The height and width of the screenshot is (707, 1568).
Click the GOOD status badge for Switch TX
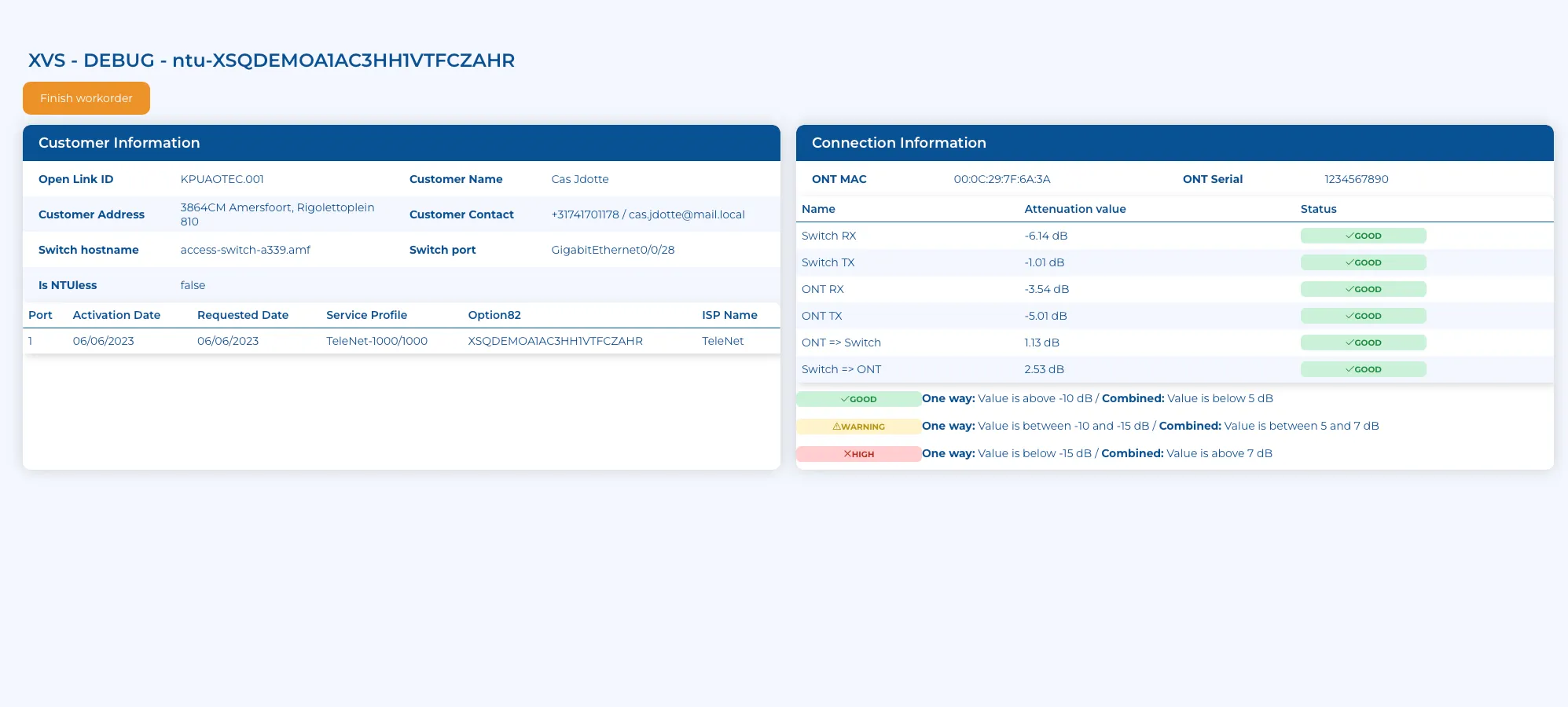pos(1363,262)
